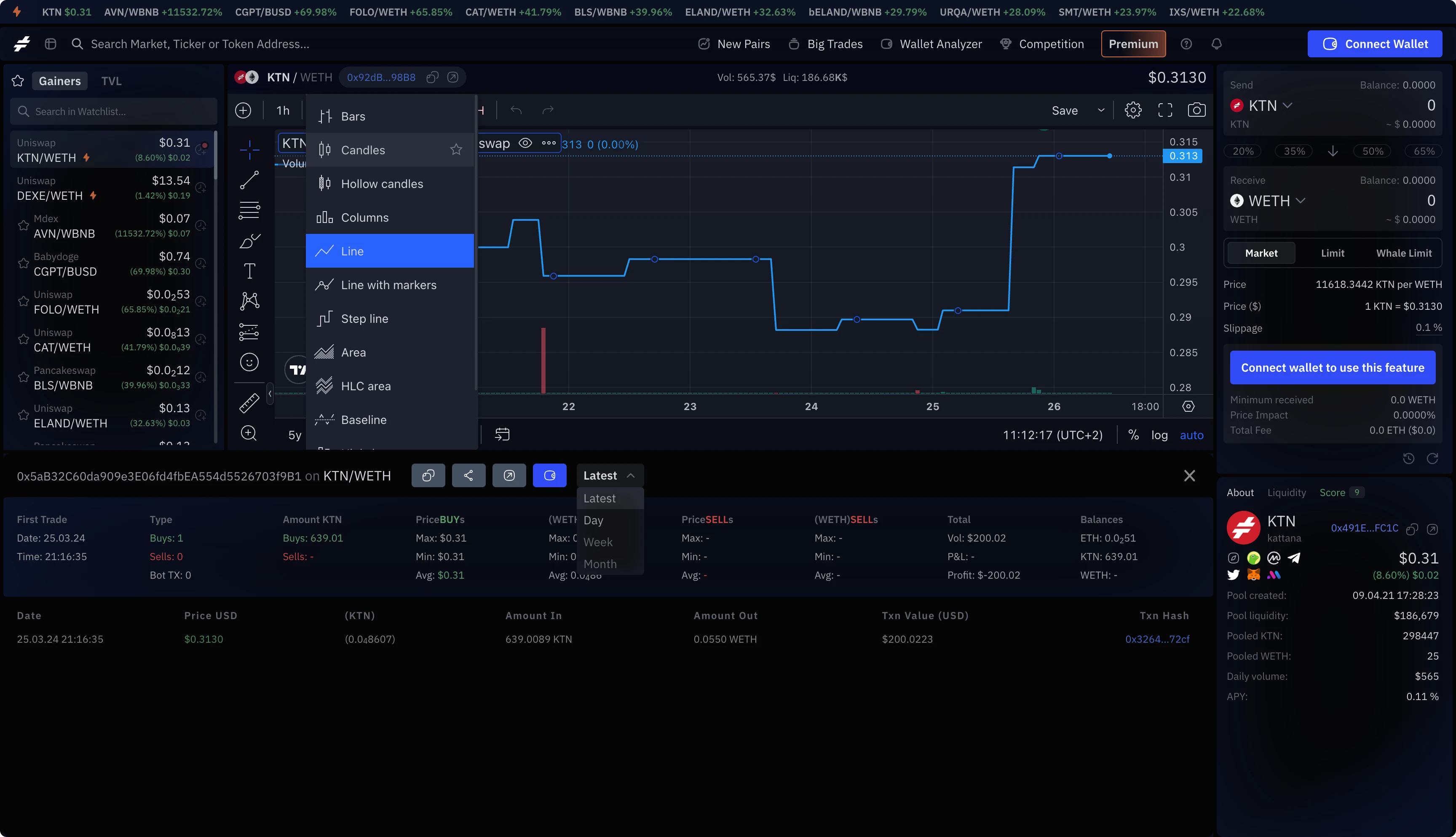Set send amount to 50%

click(x=1373, y=151)
